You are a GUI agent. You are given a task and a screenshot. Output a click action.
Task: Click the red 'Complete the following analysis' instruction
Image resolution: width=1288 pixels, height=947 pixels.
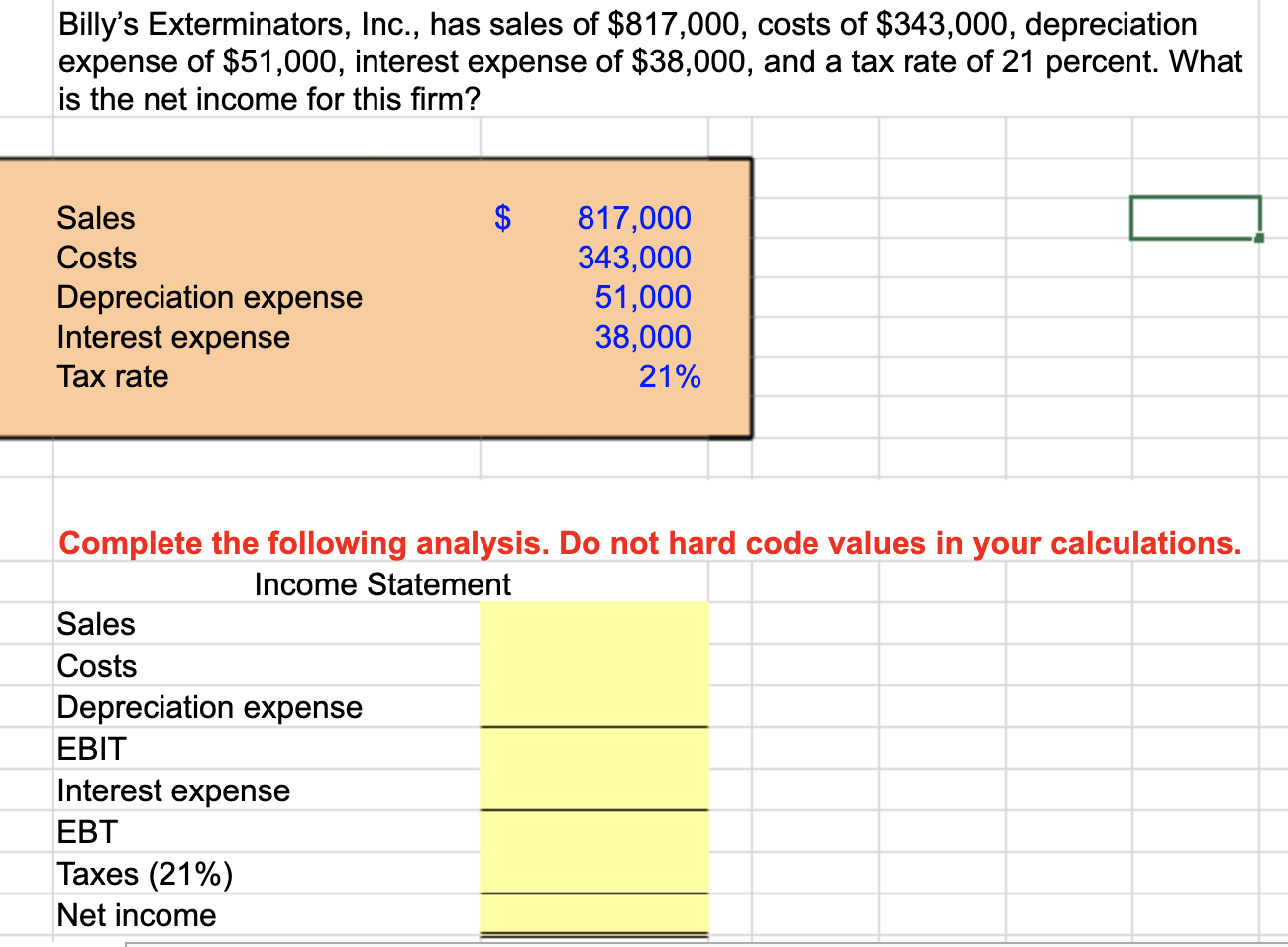click(650, 543)
